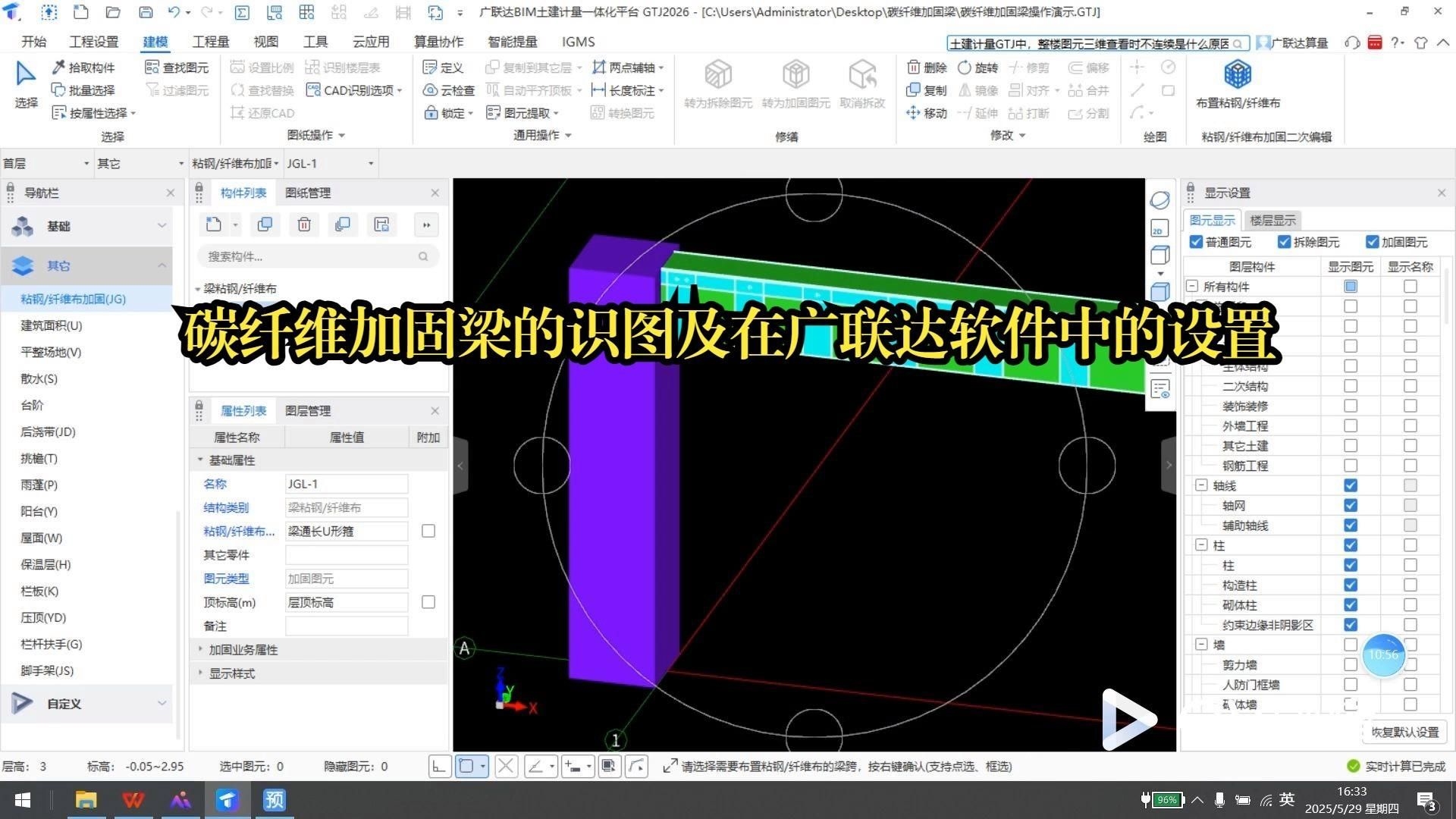
Task: Open the 云检查 cloud check tool
Action: pyautogui.click(x=449, y=89)
